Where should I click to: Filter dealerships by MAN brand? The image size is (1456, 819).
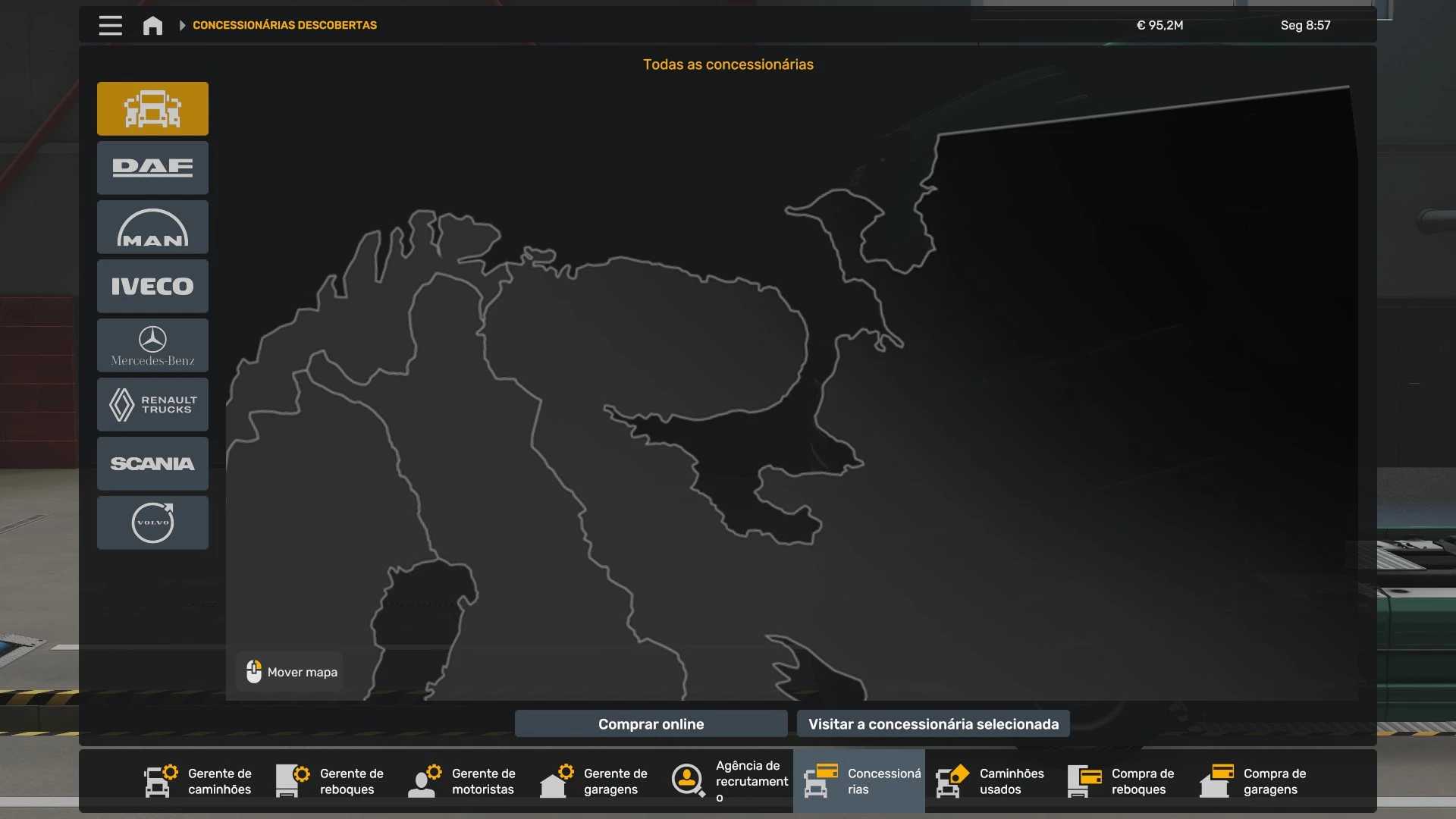[152, 227]
